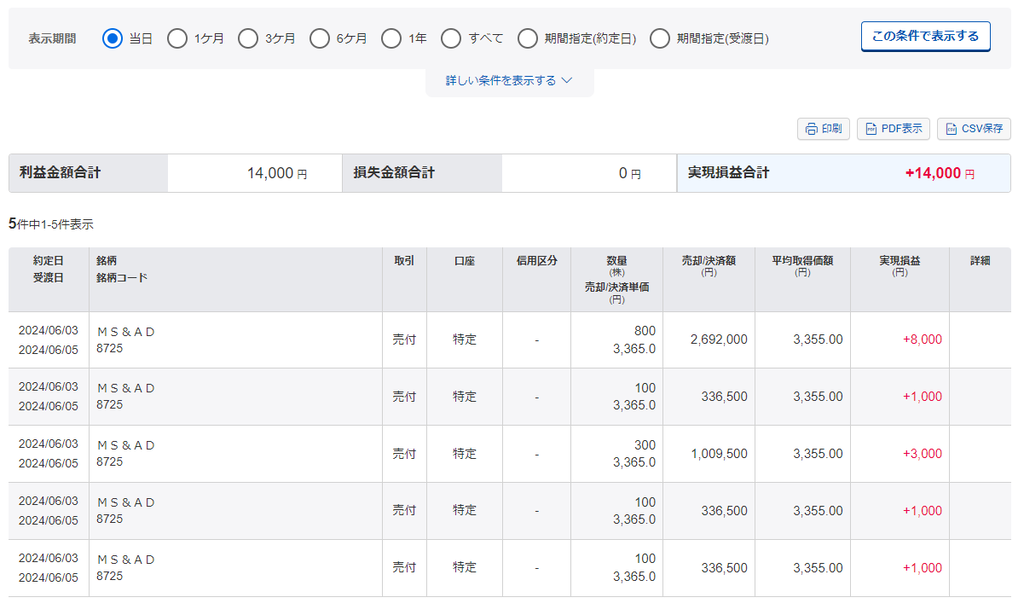Click the PDF表示 document icon

tap(872, 129)
